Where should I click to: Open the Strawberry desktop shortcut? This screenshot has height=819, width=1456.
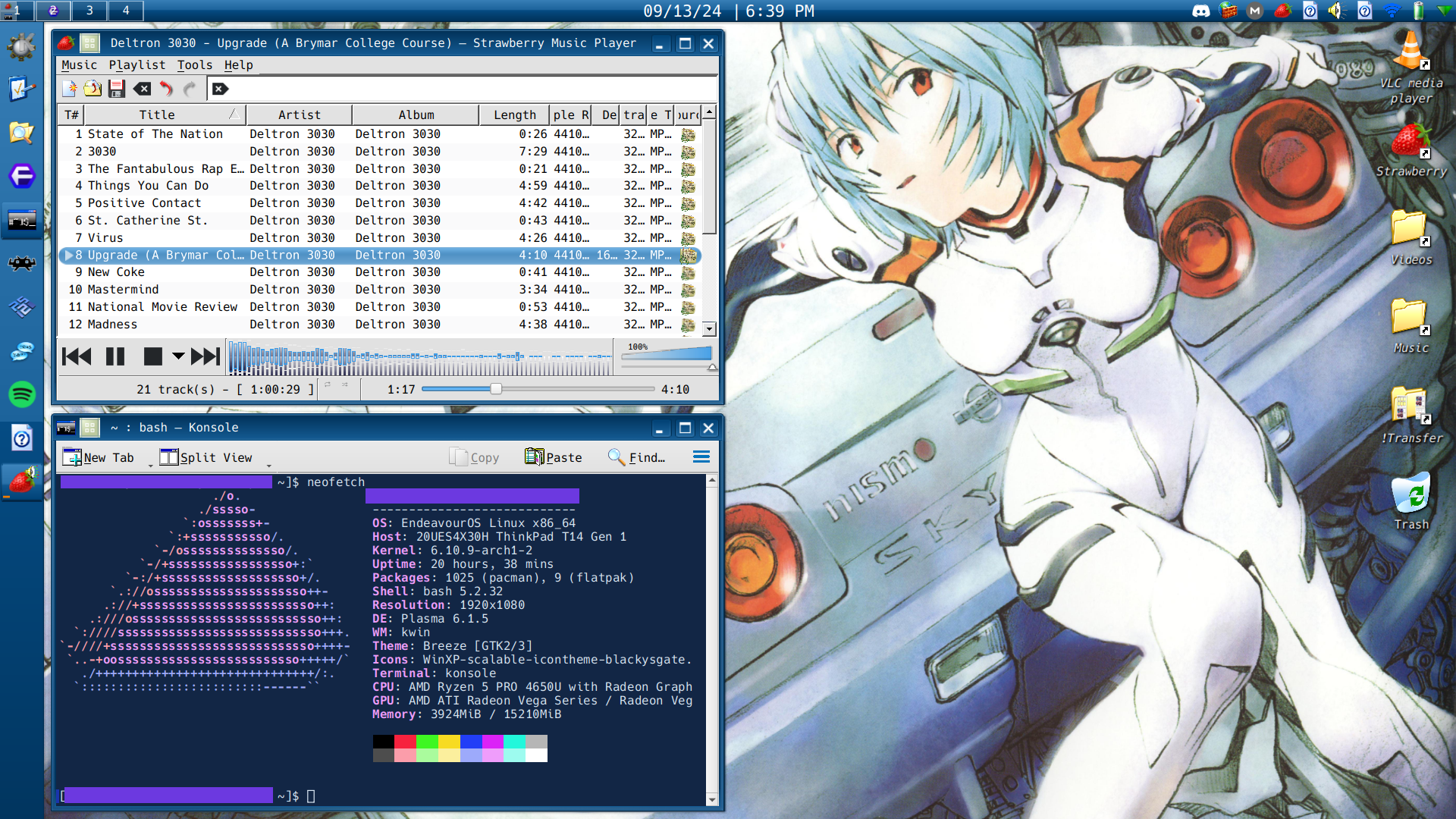(x=1410, y=152)
